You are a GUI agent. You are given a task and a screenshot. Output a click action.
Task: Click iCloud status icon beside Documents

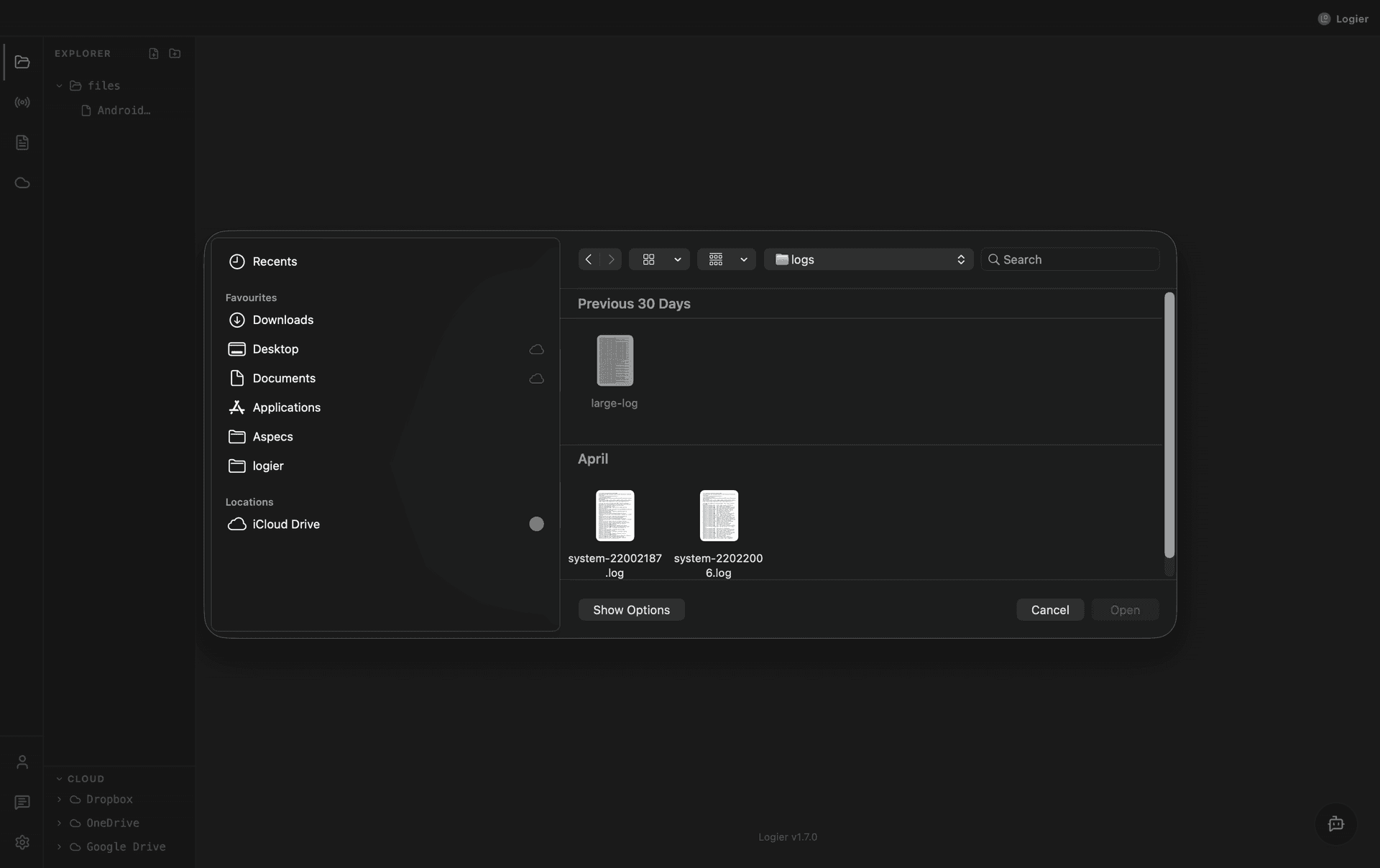(536, 379)
